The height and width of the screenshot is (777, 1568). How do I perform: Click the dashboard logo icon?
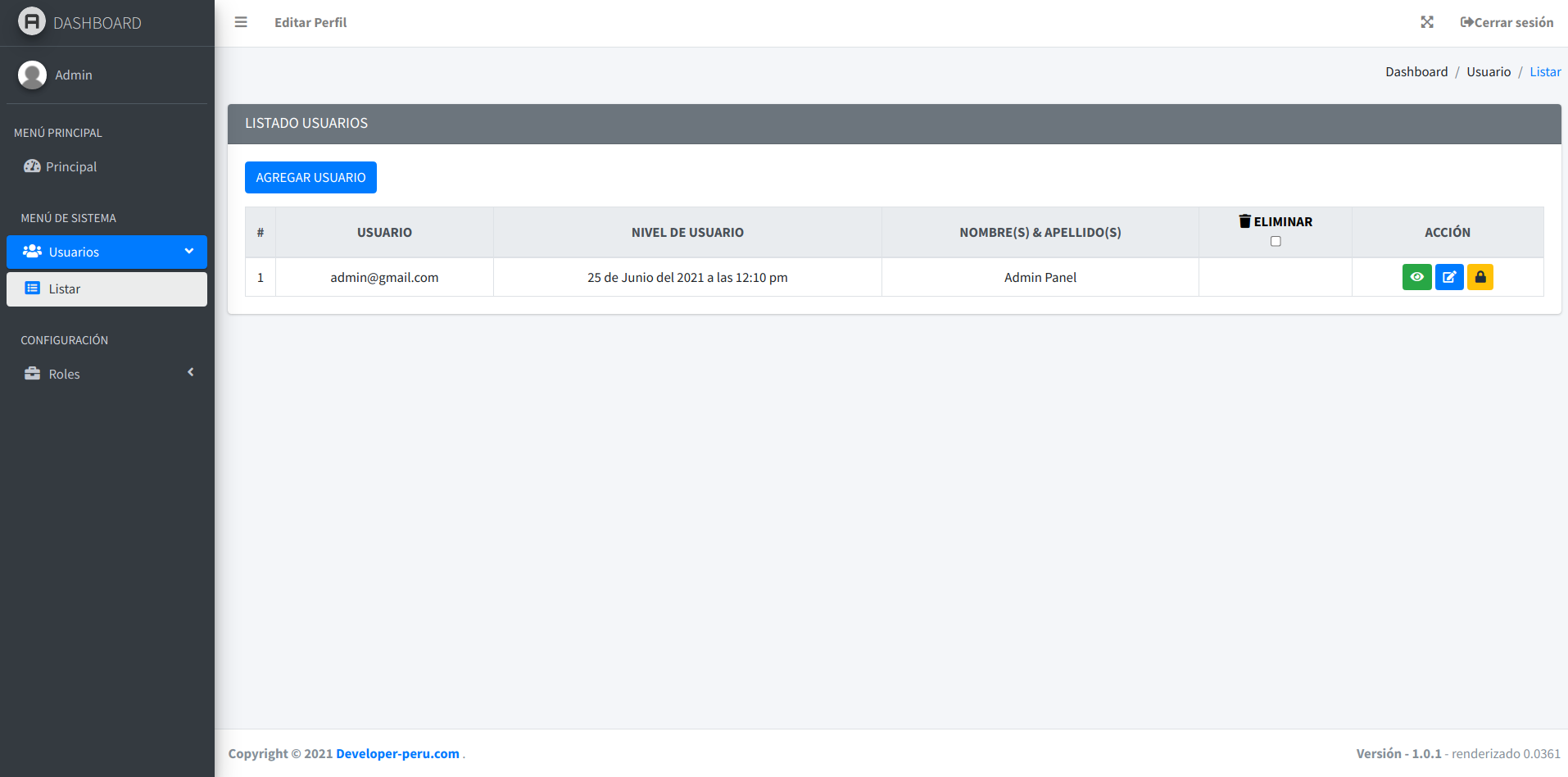[32, 21]
